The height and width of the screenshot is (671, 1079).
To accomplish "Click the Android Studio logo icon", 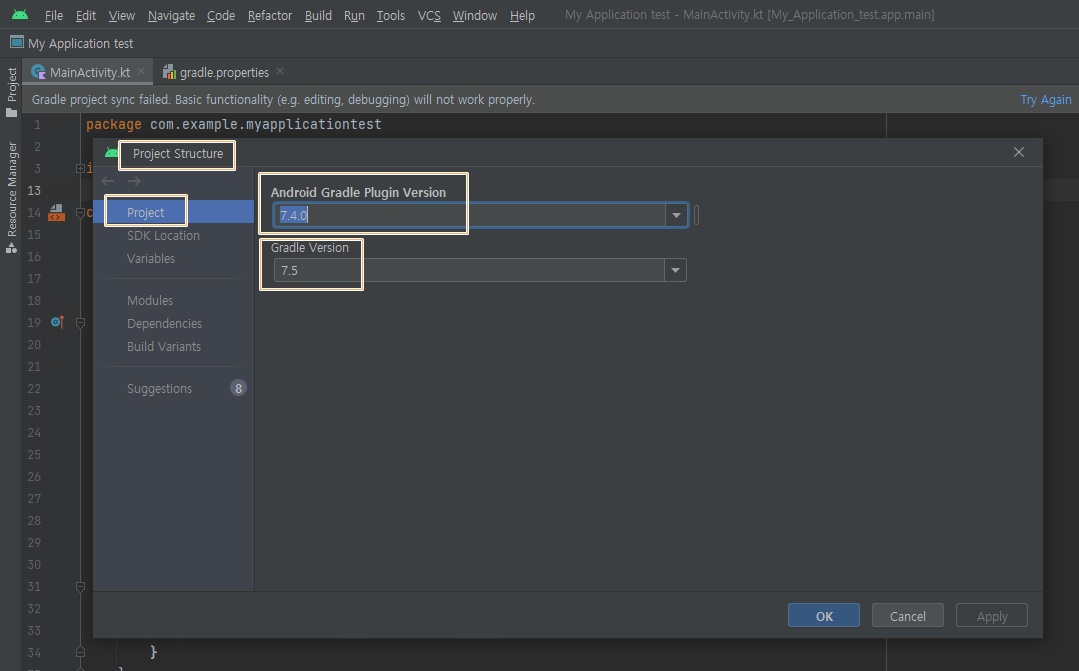I will point(20,14).
